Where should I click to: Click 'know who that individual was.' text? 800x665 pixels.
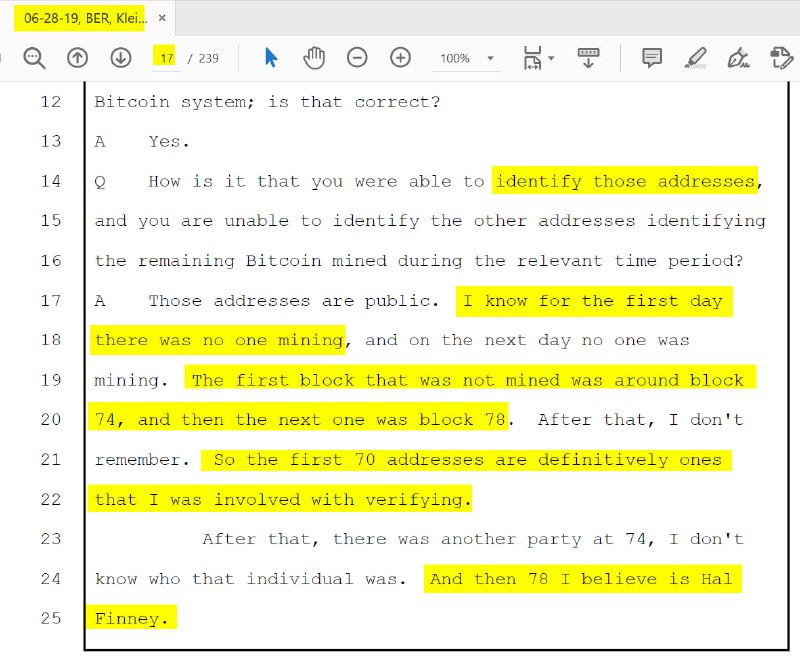[x=251, y=579]
